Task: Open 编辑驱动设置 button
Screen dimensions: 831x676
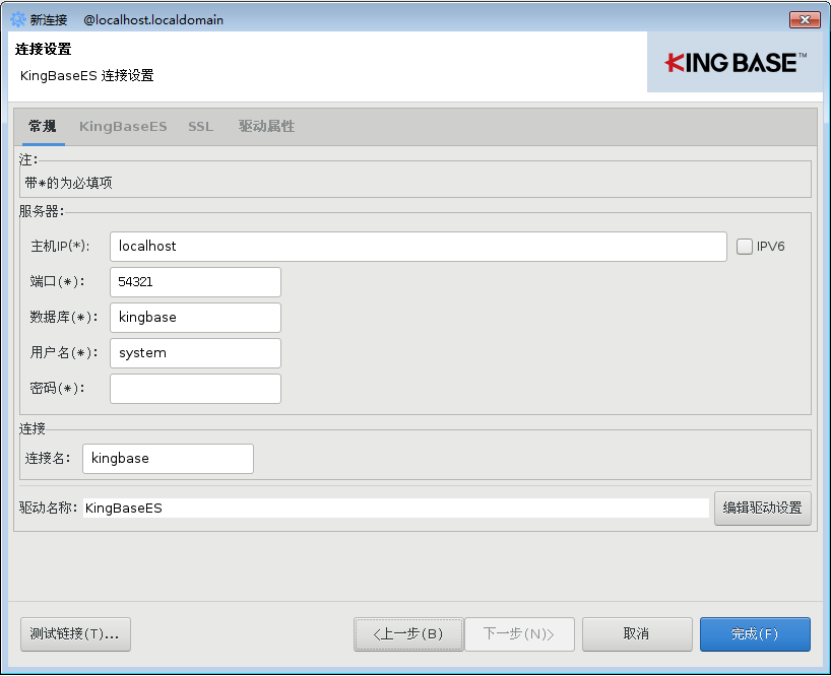Action: click(x=763, y=508)
